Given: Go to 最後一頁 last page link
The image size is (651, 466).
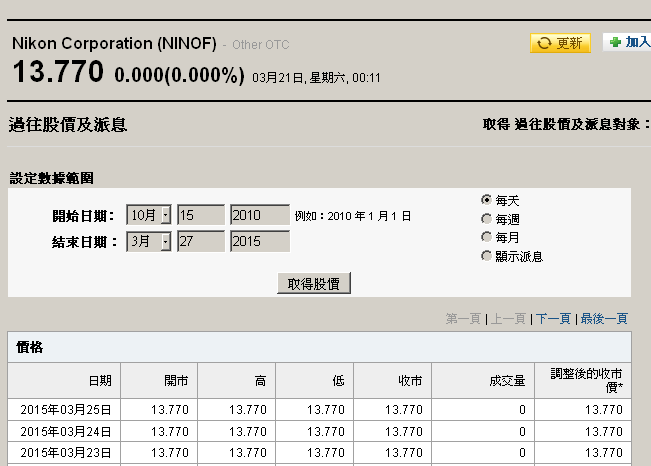Looking at the screenshot, I should coord(604,319).
